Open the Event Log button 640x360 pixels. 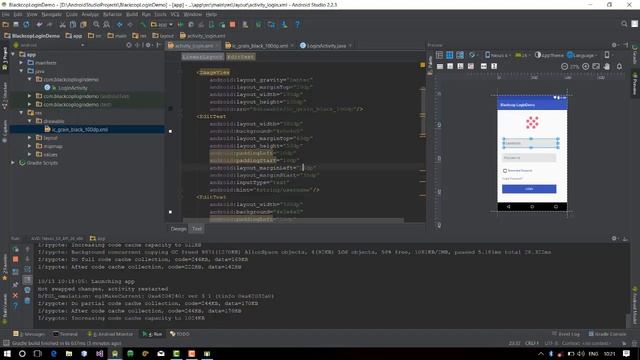coord(566,334)
